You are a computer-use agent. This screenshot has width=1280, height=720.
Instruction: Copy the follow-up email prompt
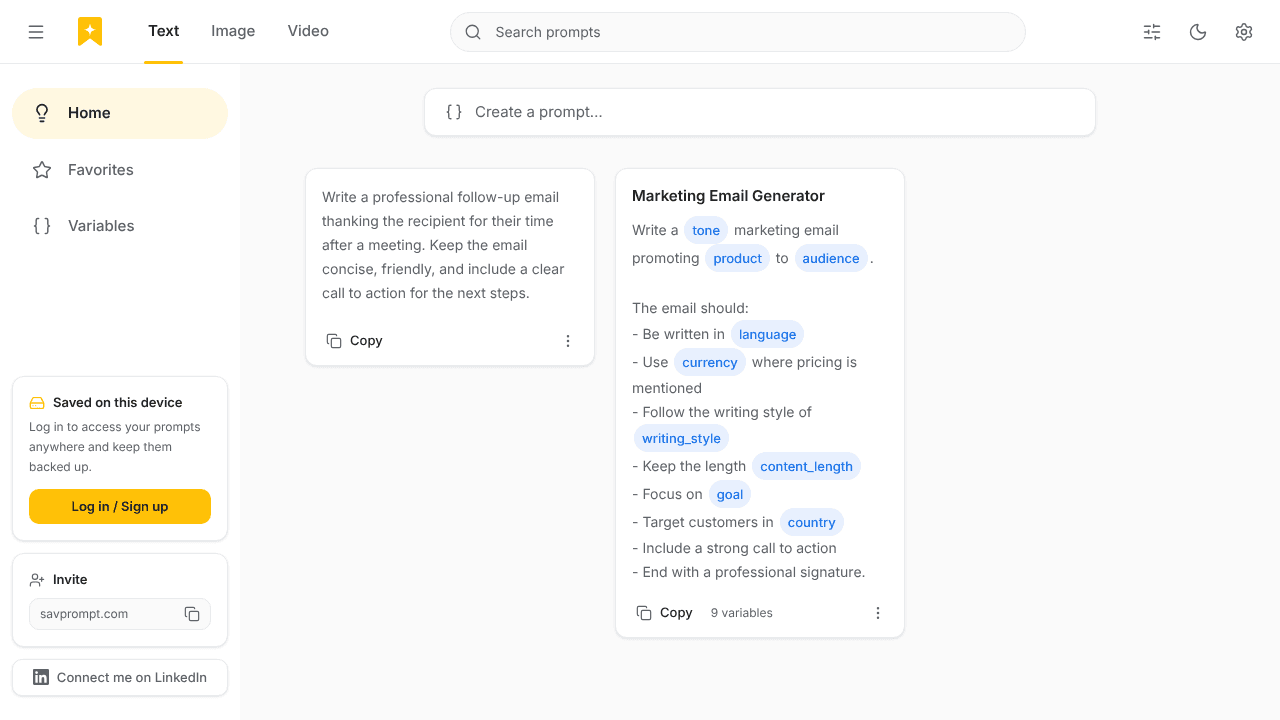[355, 341]
